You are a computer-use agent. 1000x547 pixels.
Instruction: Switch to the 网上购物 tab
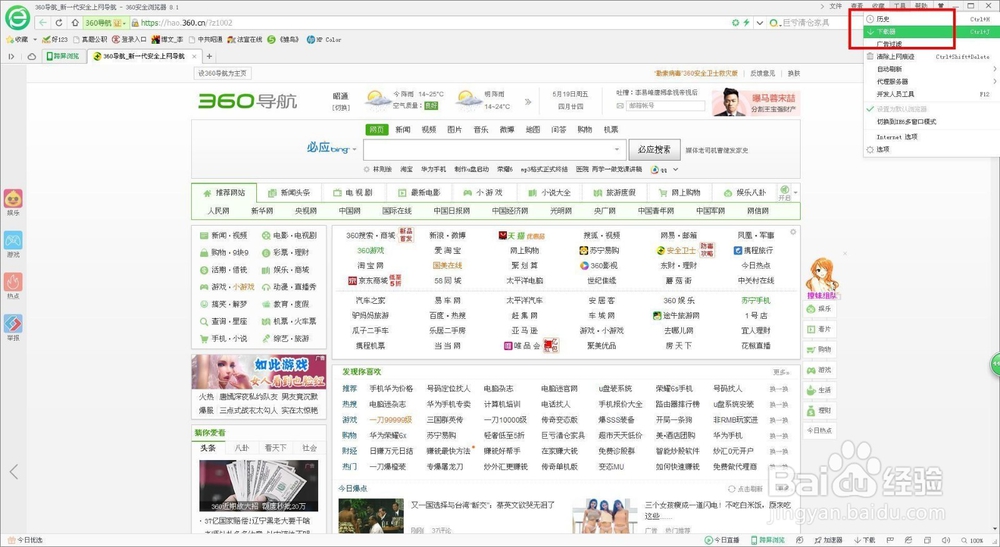click(679, 193)
